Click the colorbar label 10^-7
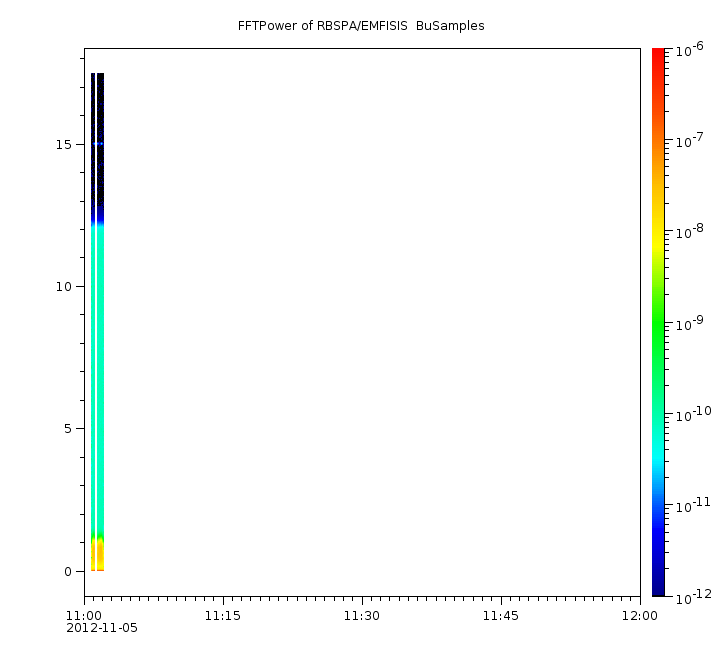This screenshot has height=656, width=724. coord(690,140)
